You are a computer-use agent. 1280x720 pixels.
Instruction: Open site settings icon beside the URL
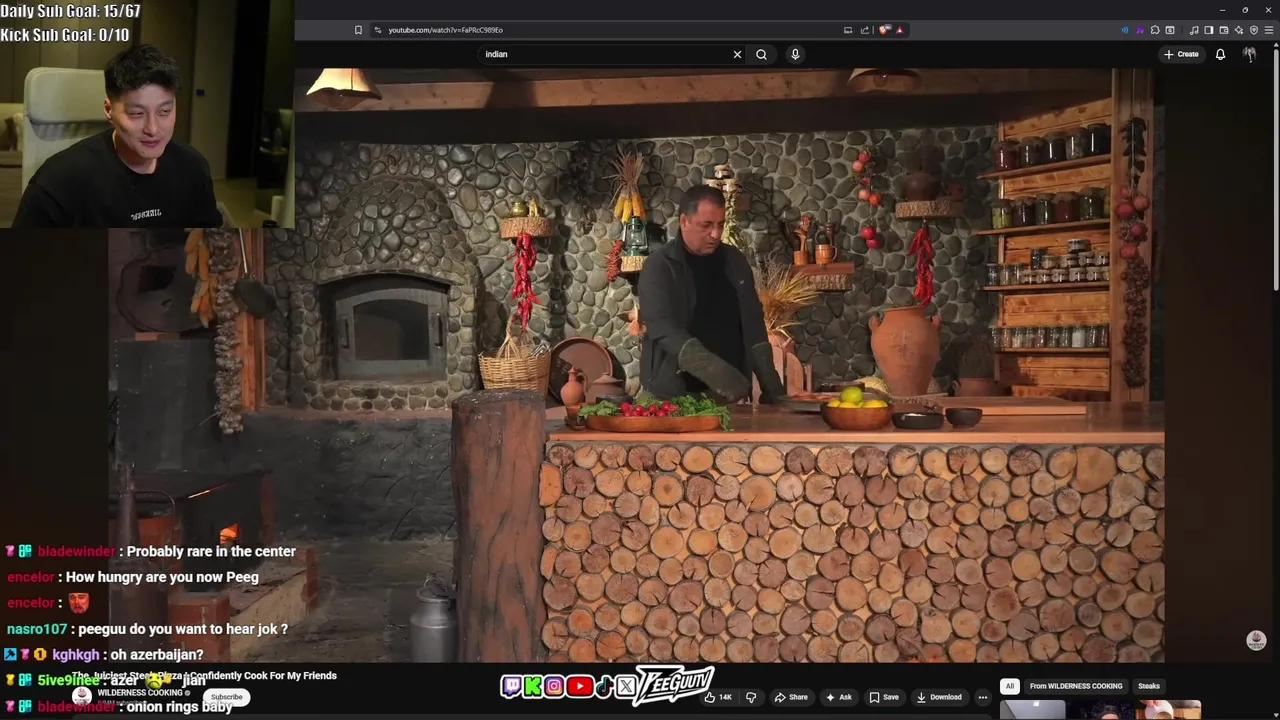pos(378,30)
